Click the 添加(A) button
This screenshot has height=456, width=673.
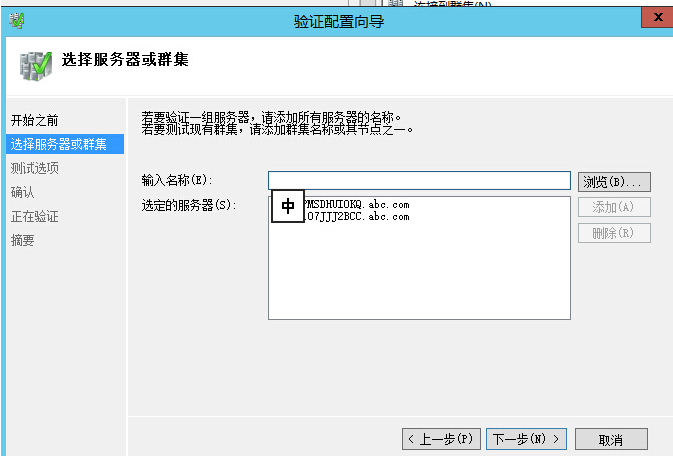[x=614, y=207]
